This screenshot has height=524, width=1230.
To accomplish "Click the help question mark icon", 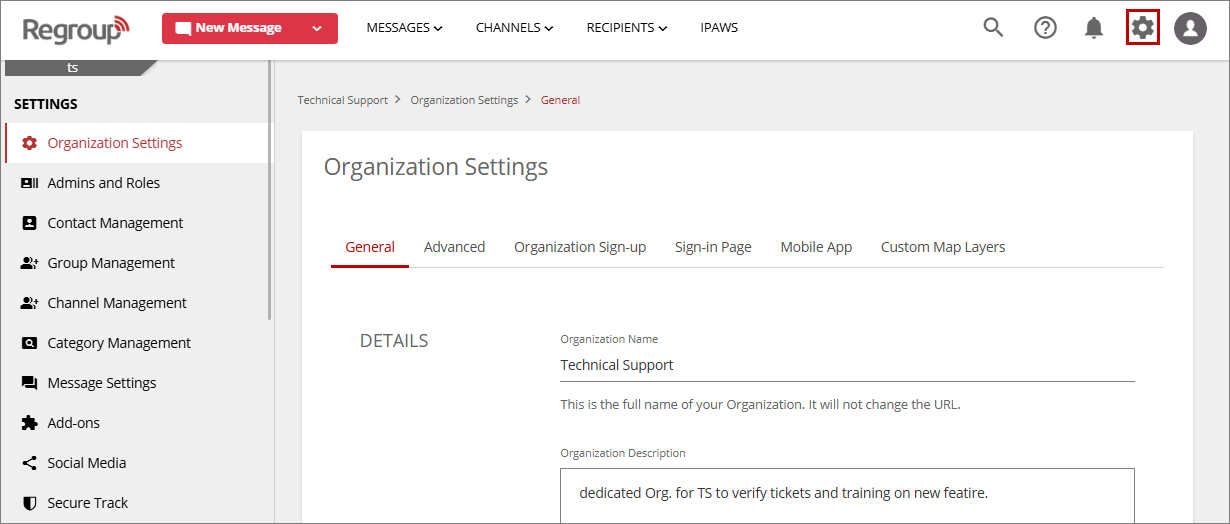I will [x=1045, y=28].
